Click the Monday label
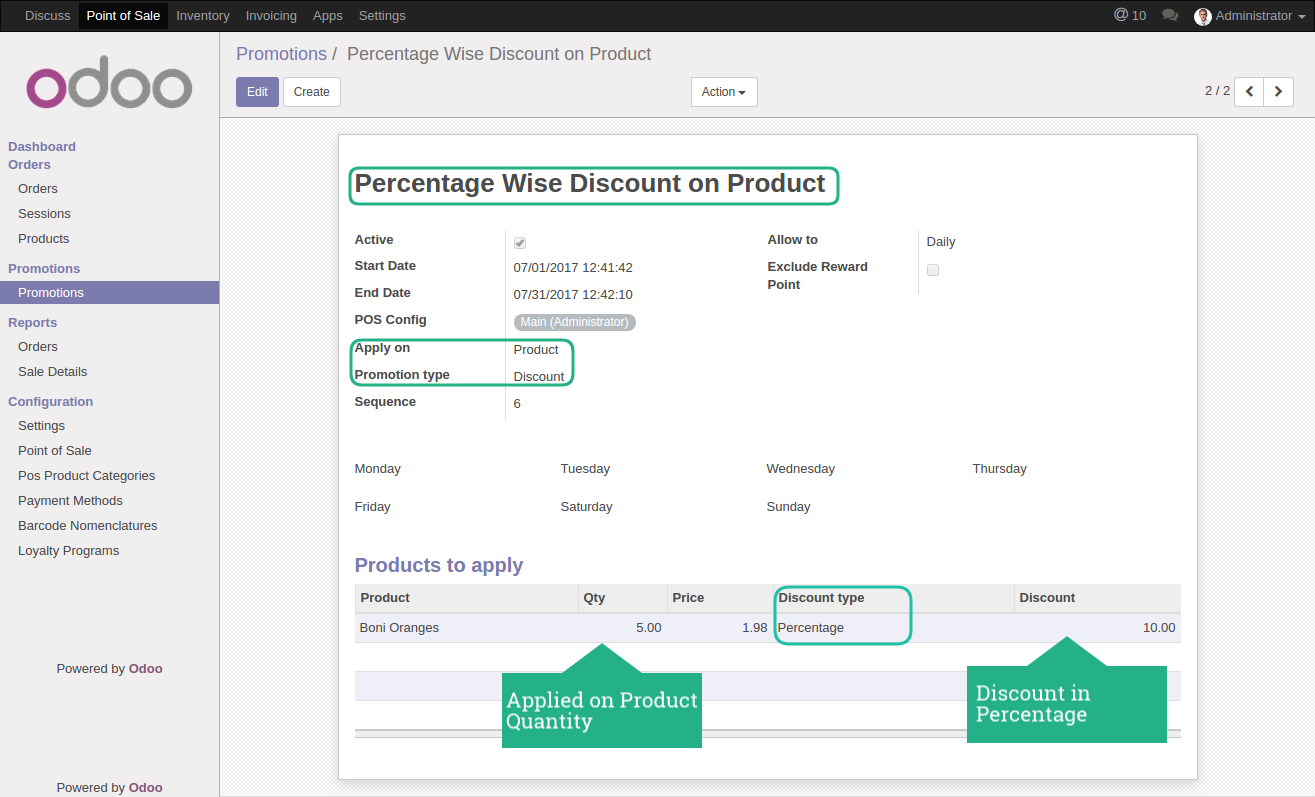1315x797 pixels. 377,469
